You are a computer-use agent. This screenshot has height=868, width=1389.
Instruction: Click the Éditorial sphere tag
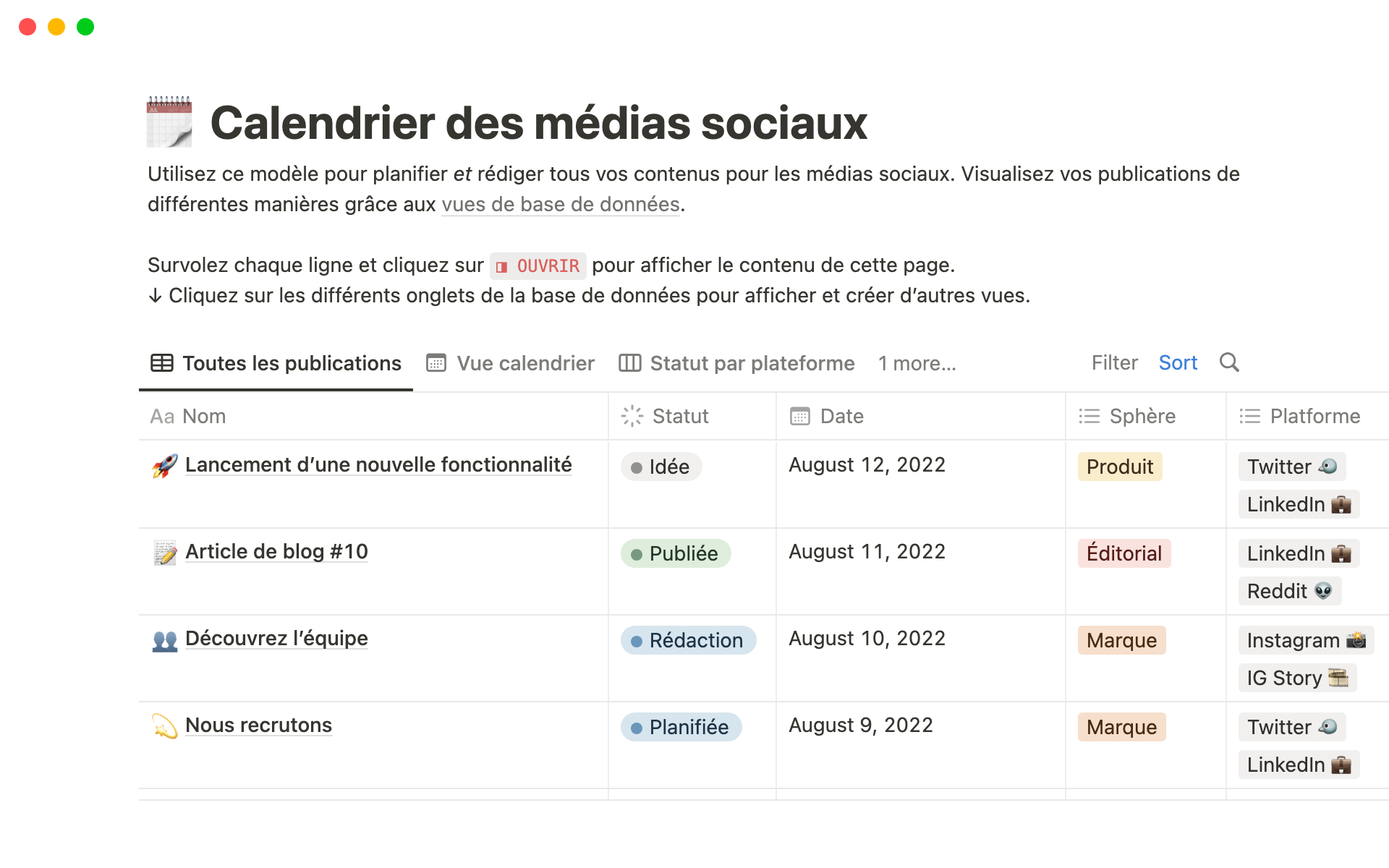(x=1123, y=553)
